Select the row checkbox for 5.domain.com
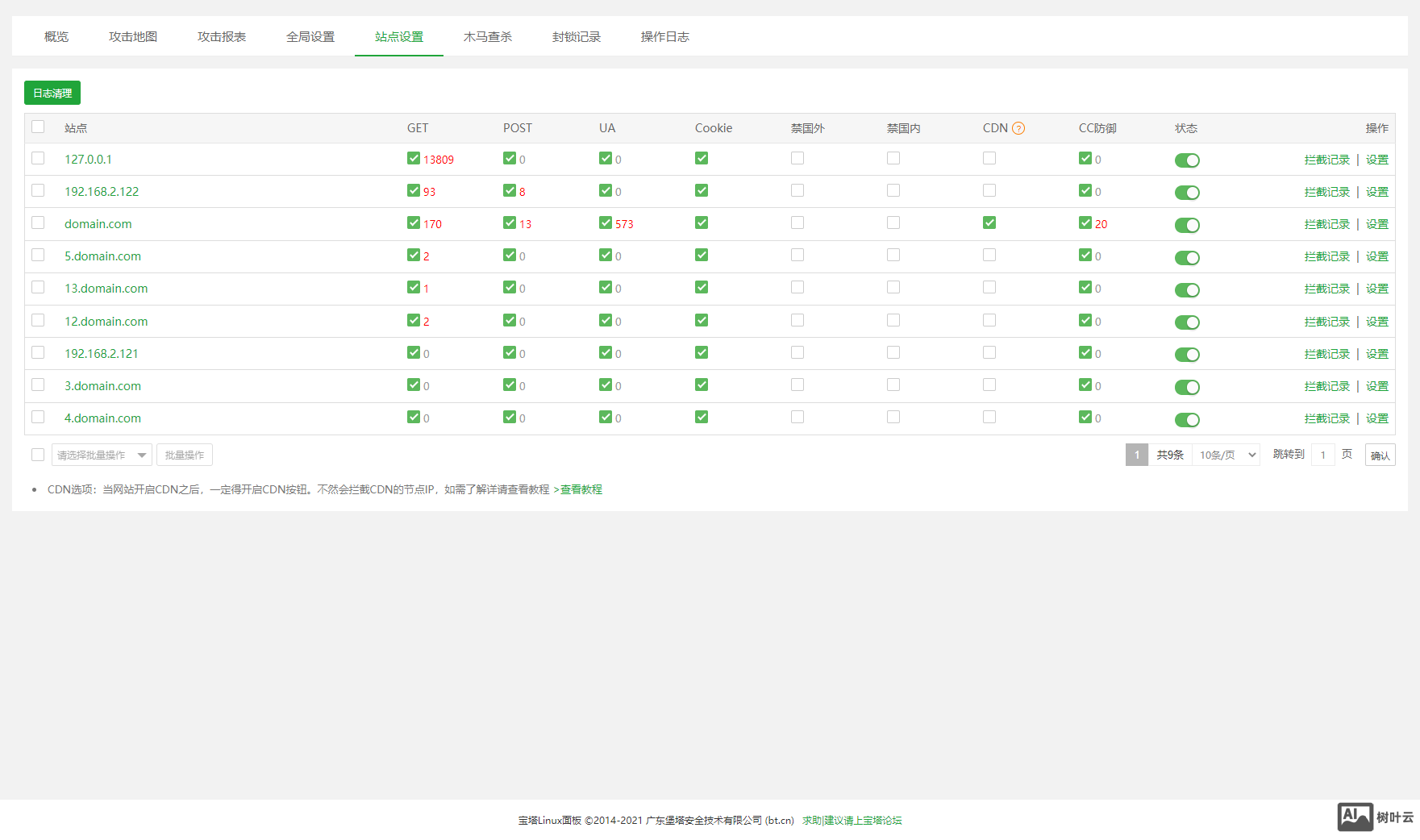 pyautogui.click(x=38, y=256)
